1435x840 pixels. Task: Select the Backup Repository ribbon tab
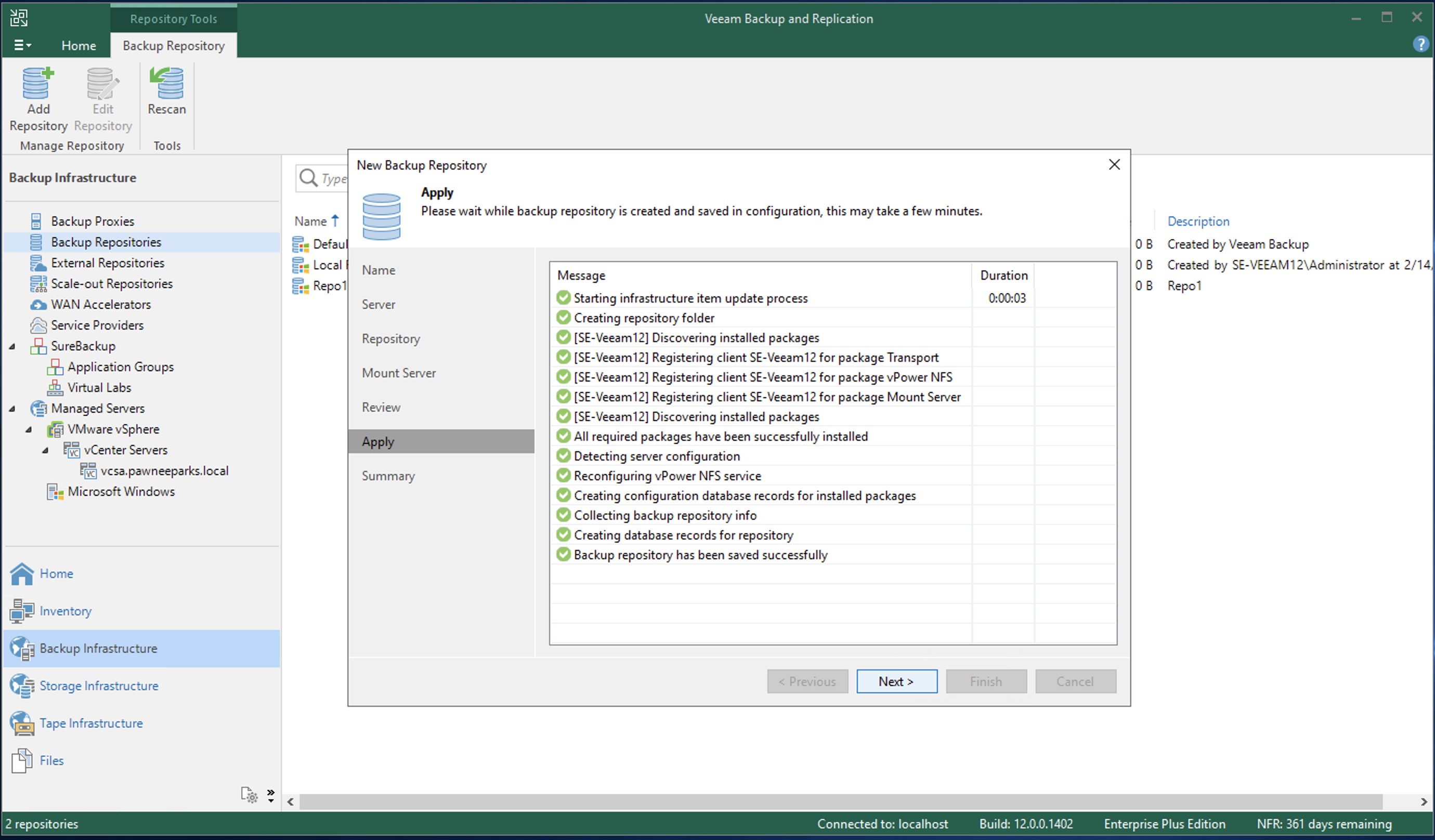174,46
